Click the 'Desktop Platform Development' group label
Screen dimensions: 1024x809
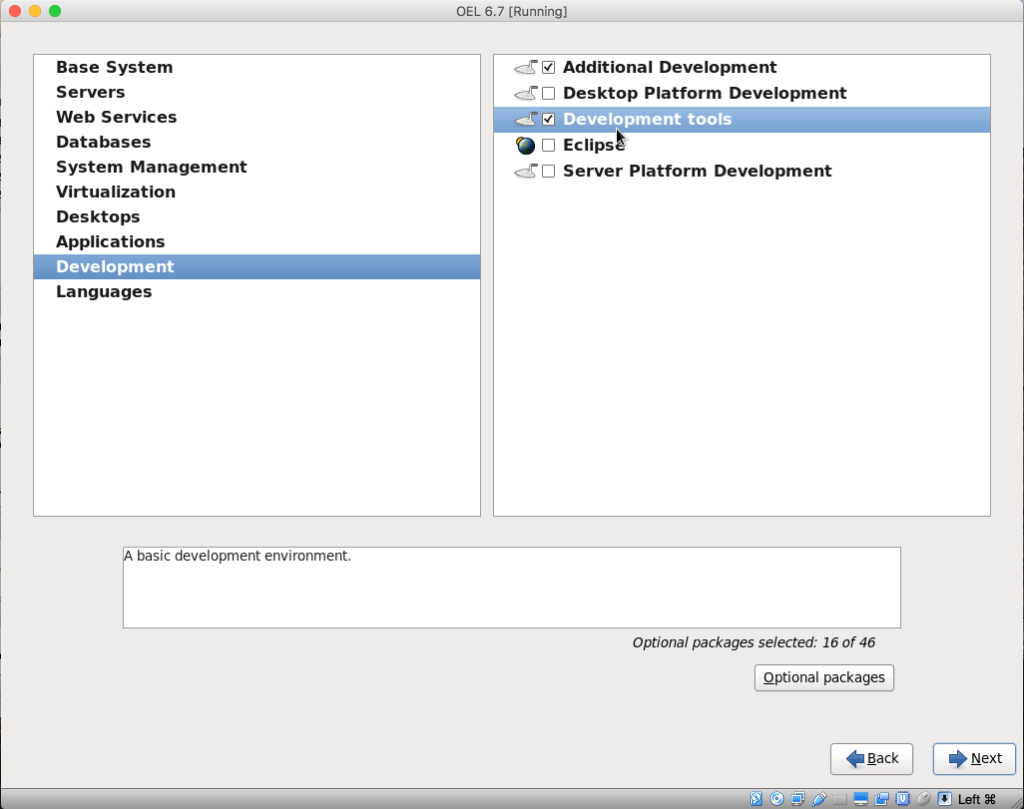(705, 93)
